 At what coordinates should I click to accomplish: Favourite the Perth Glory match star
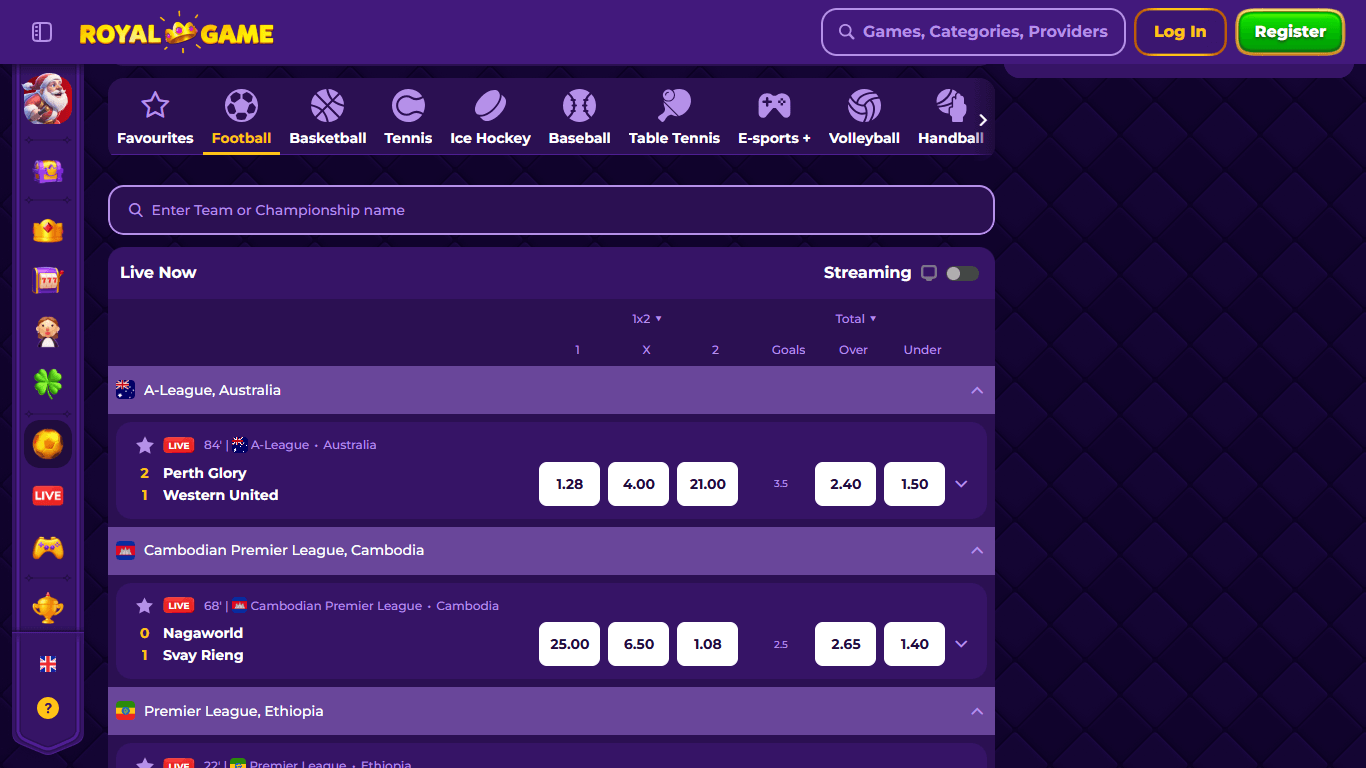[145, 445]
